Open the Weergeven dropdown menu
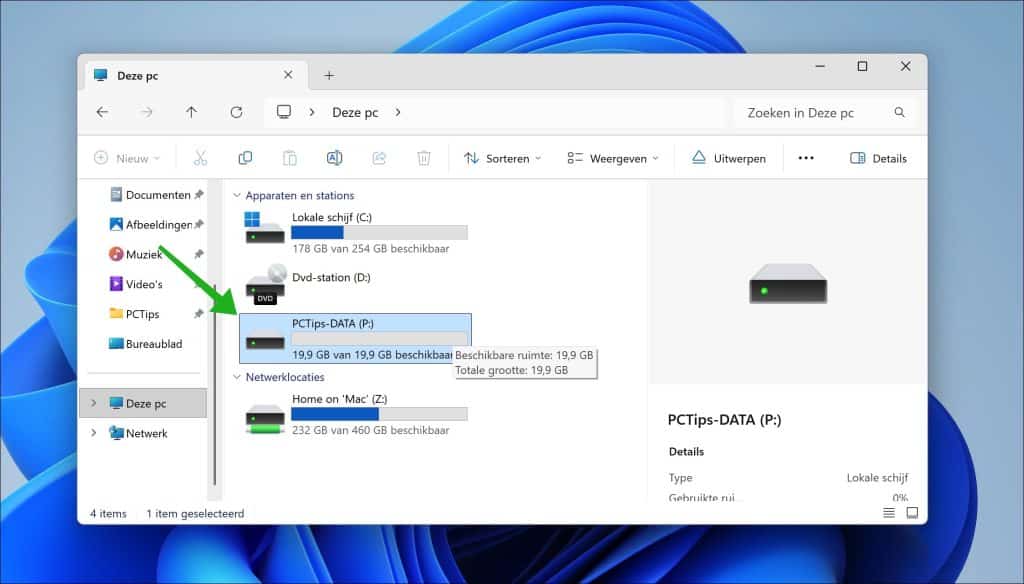This screenshot has height=584, width=1024. 613,158
